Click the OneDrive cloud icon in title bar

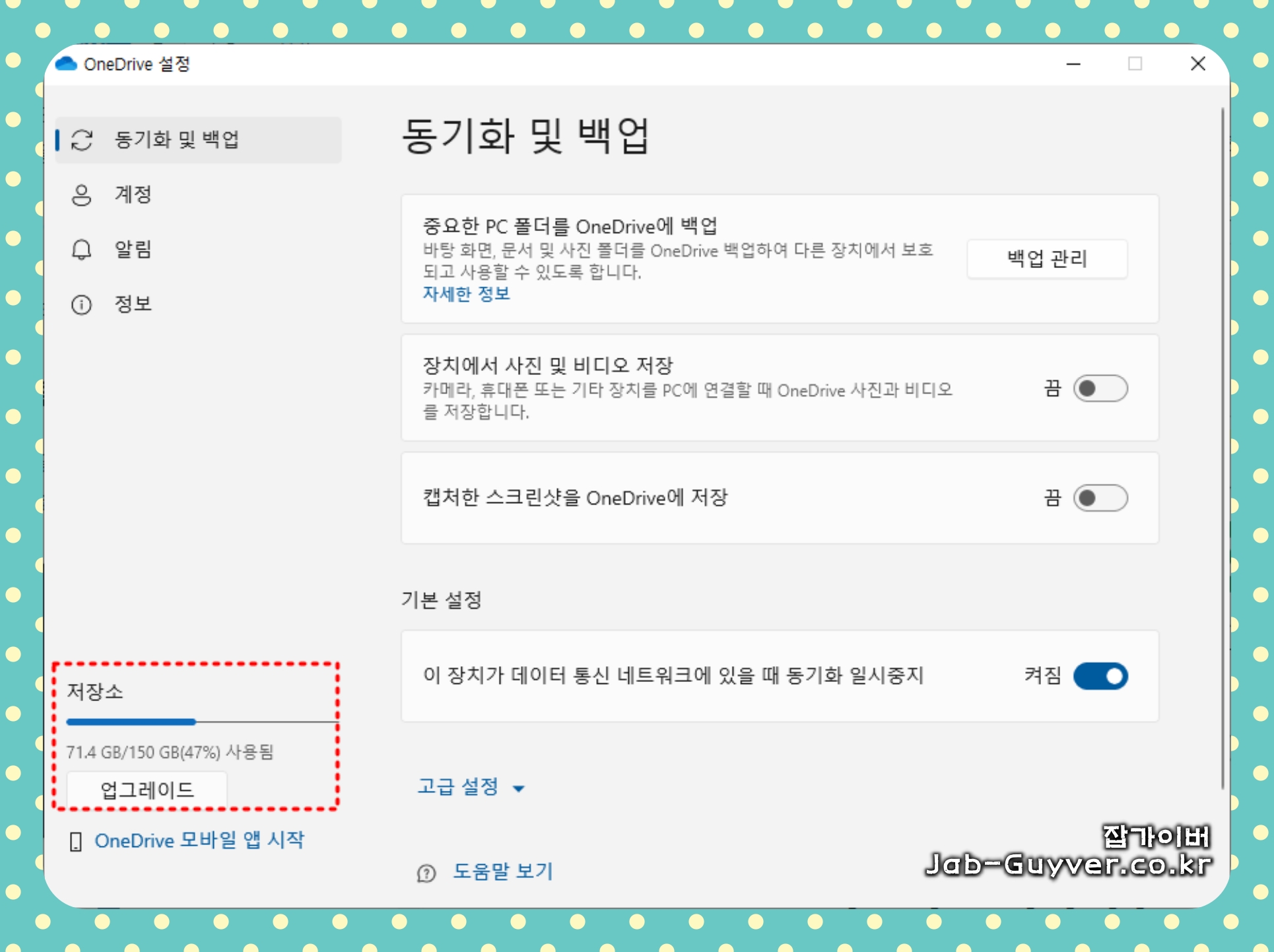coord(66,64)
